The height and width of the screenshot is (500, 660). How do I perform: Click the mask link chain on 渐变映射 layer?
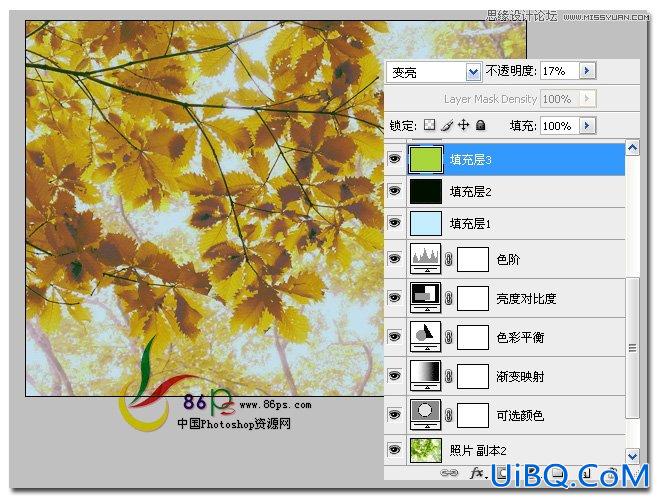[x=449, y=376]
